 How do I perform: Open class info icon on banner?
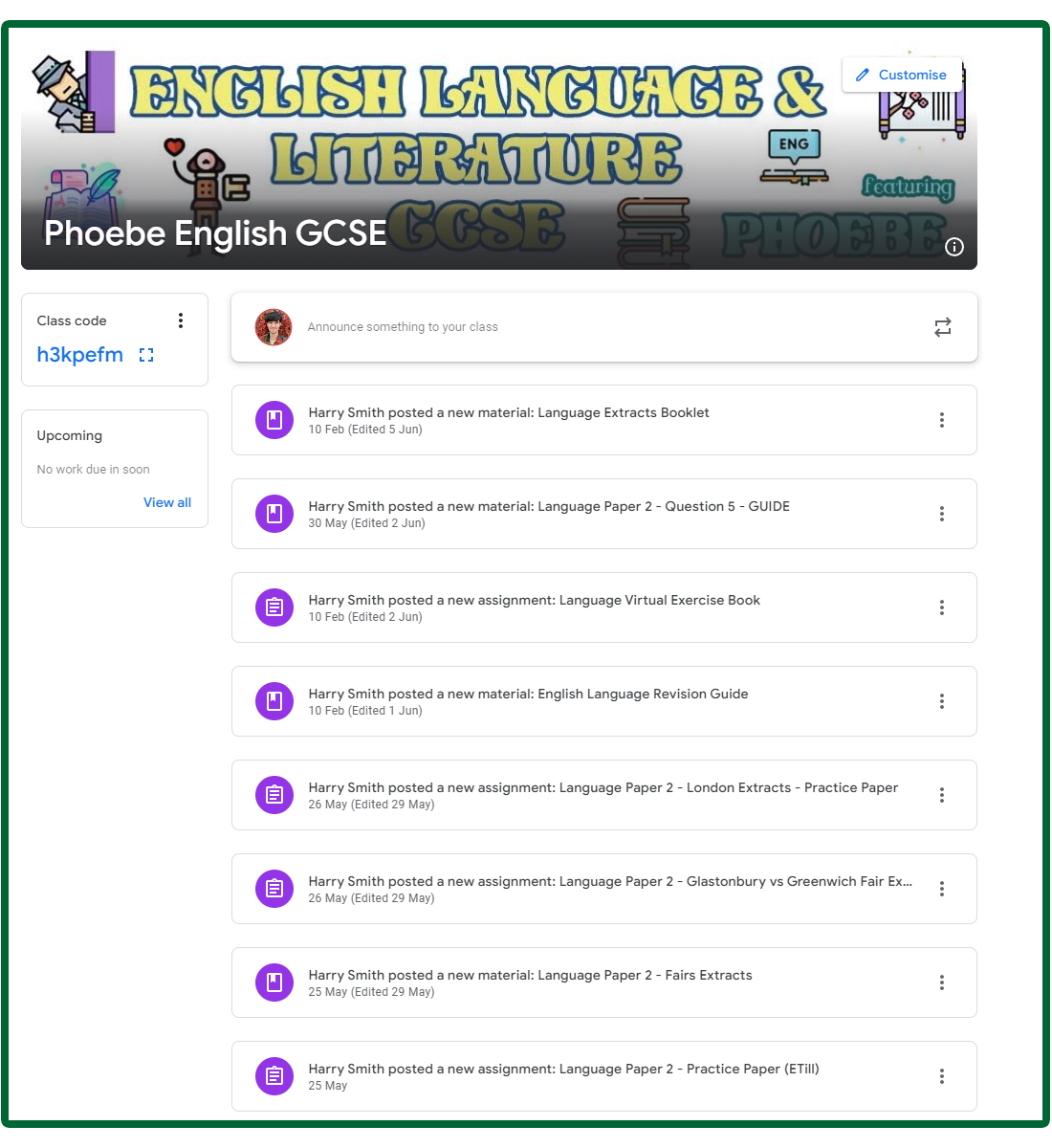pyautogui.click(x=954, y=247)
